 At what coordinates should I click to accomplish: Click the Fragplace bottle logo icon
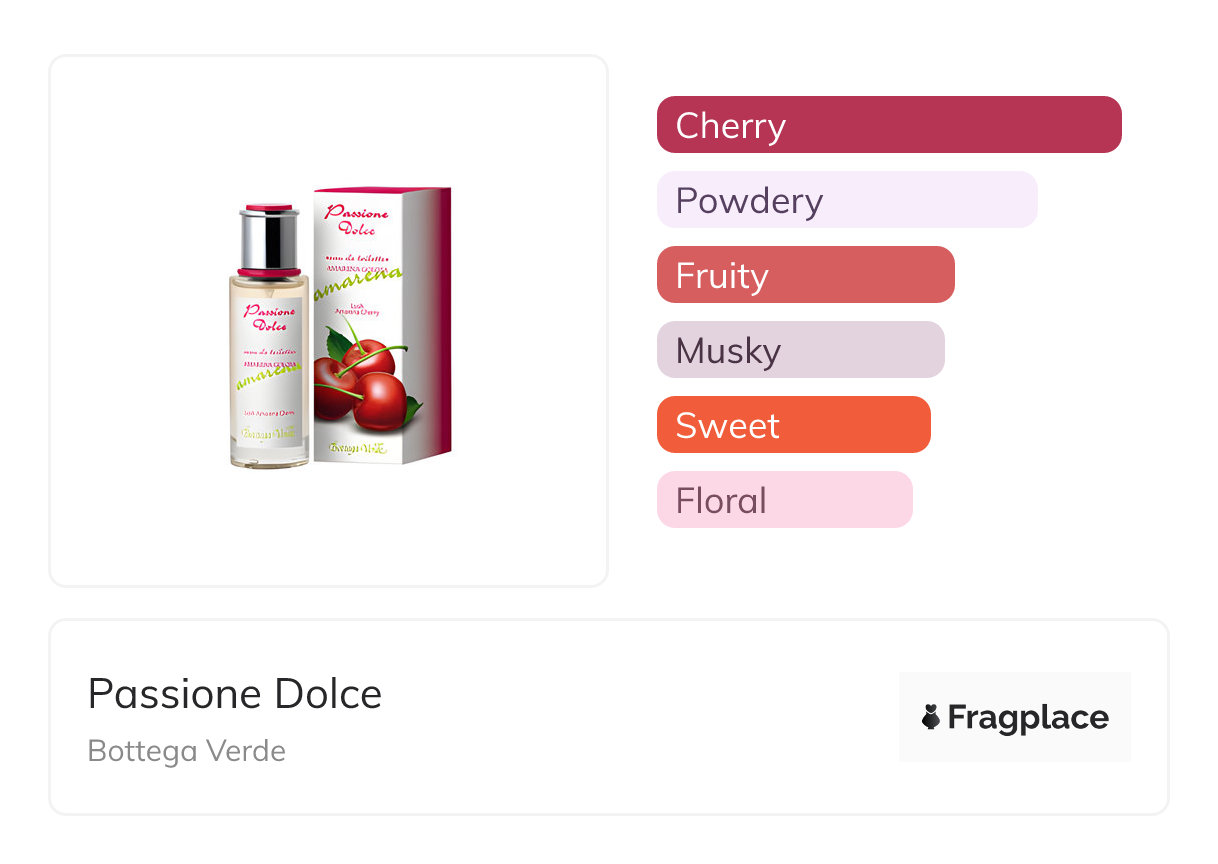(x=931, y=717)
